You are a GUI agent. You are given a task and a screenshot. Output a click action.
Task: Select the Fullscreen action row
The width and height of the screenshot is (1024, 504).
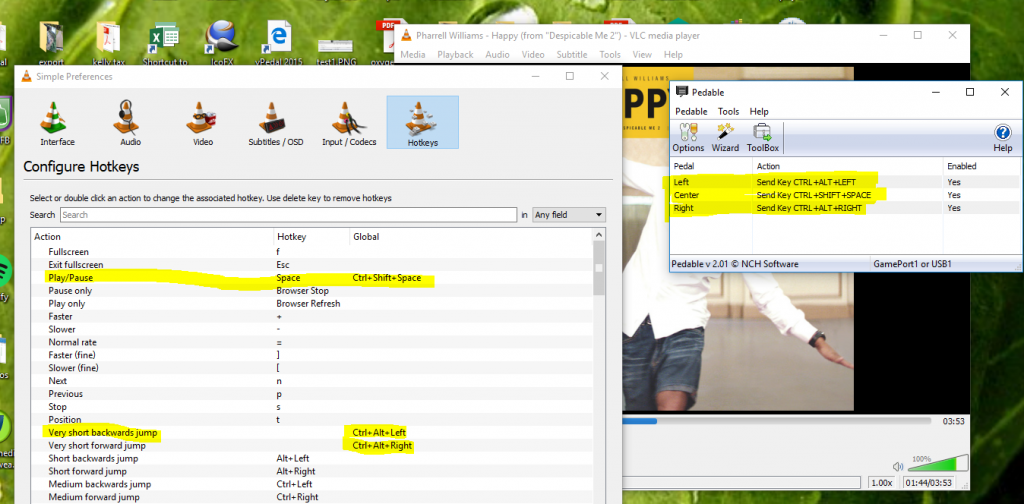[312, 252]
